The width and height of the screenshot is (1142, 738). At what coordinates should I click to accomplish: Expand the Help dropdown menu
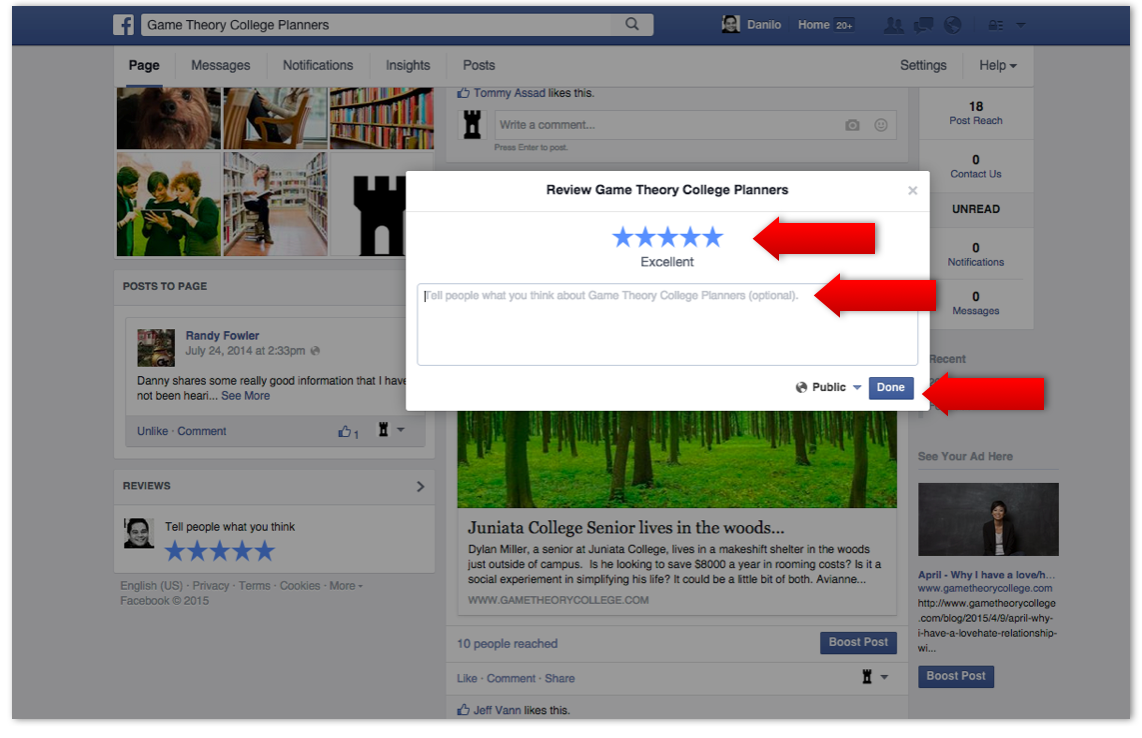point(997,66)
